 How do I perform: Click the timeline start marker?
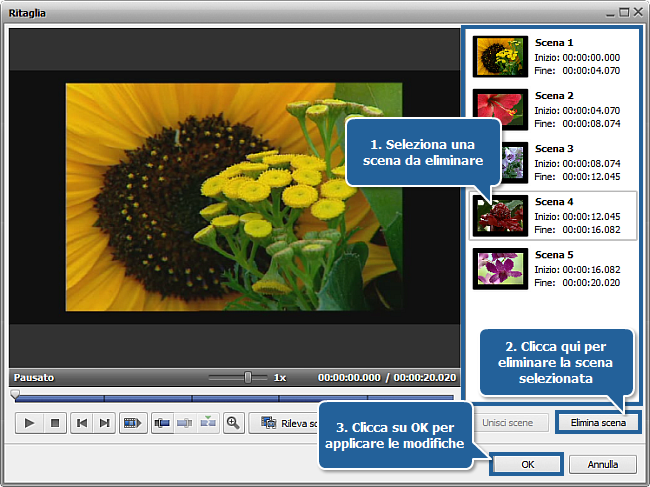[x=14, y=395]
